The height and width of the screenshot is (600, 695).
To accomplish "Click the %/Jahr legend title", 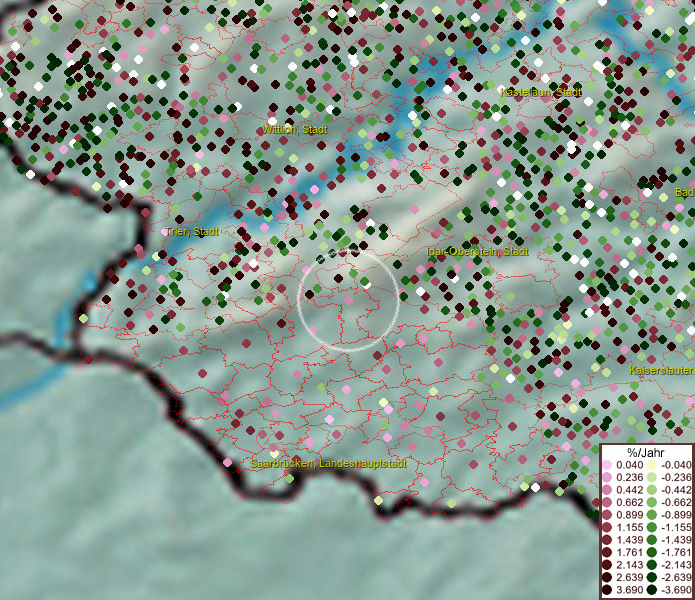I will 644,452.
